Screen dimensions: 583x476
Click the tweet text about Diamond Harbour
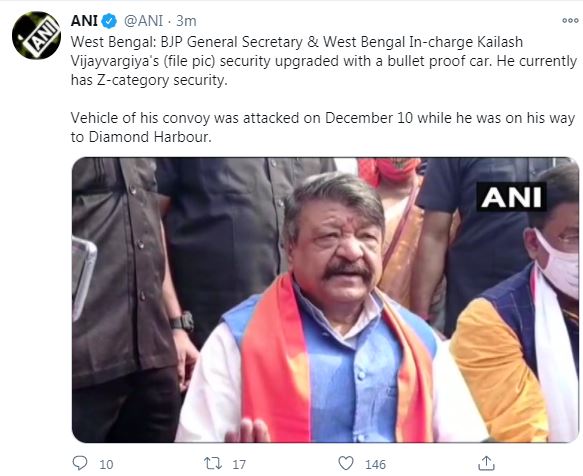click(323, 128)
